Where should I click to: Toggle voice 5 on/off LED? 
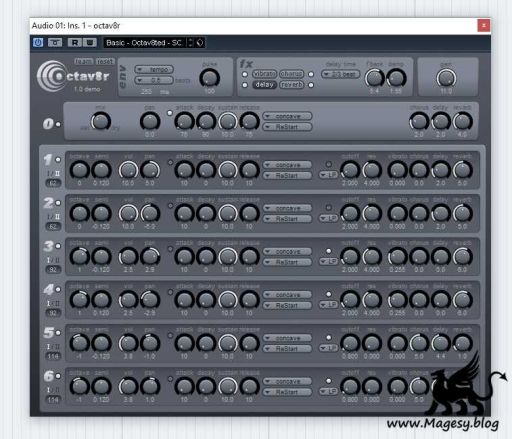pyautogui.click(x=58, y=333)
